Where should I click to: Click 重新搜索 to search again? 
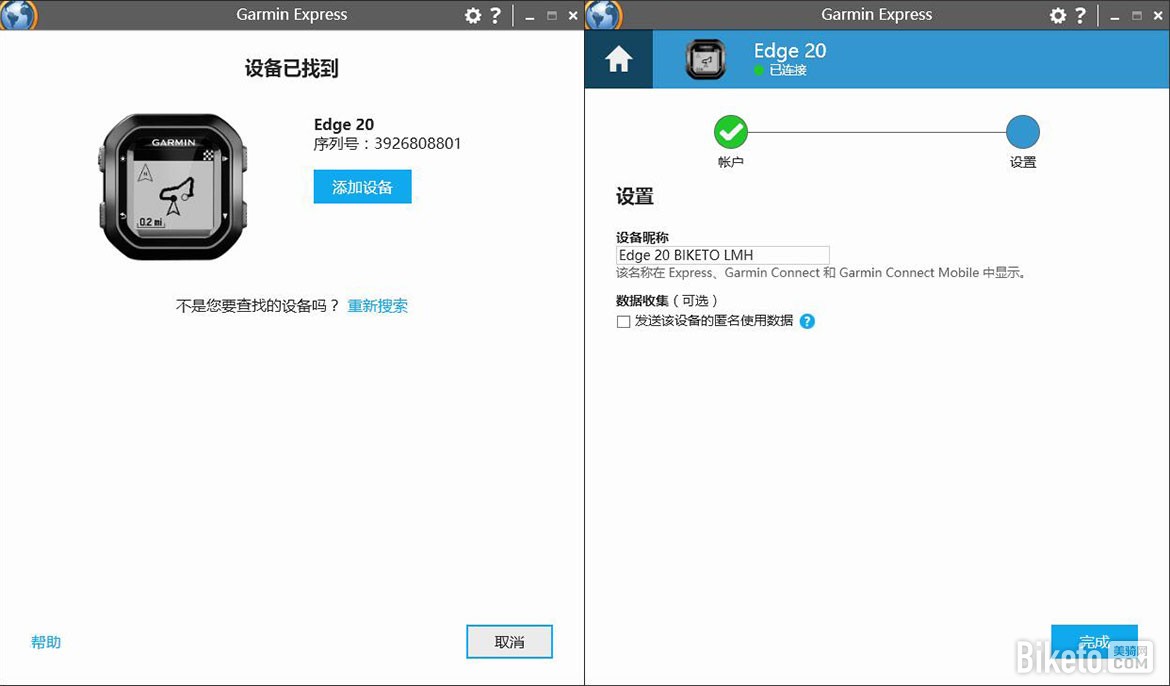tap(377, 305)
